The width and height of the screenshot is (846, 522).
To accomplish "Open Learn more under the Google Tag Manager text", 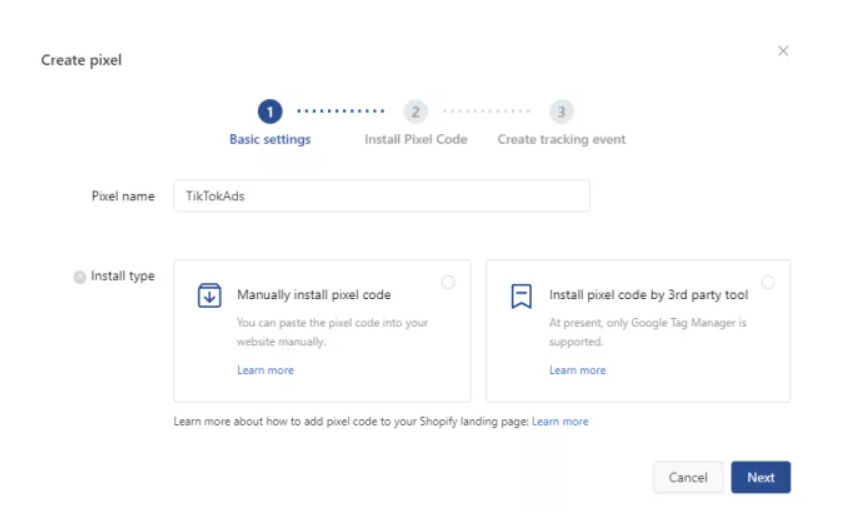I will pyautogui.click(x=577, y=370).
